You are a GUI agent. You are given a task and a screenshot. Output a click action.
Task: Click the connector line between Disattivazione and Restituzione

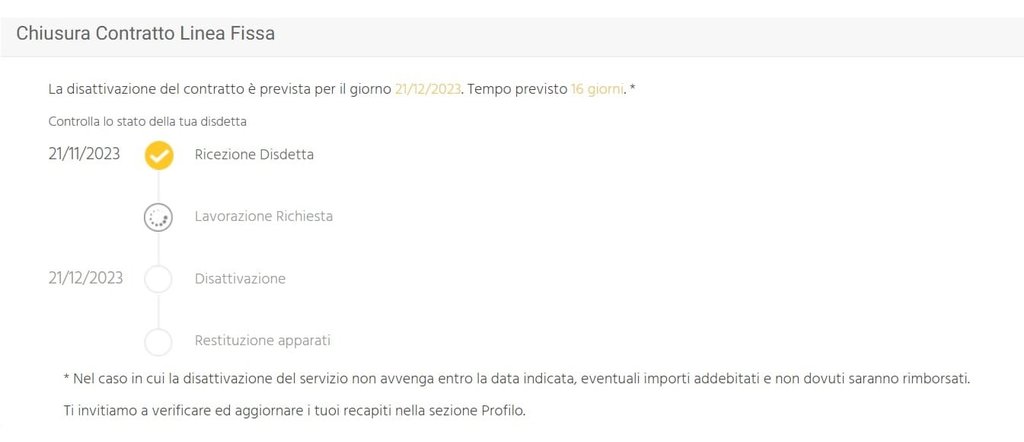(x=158, y=311)
